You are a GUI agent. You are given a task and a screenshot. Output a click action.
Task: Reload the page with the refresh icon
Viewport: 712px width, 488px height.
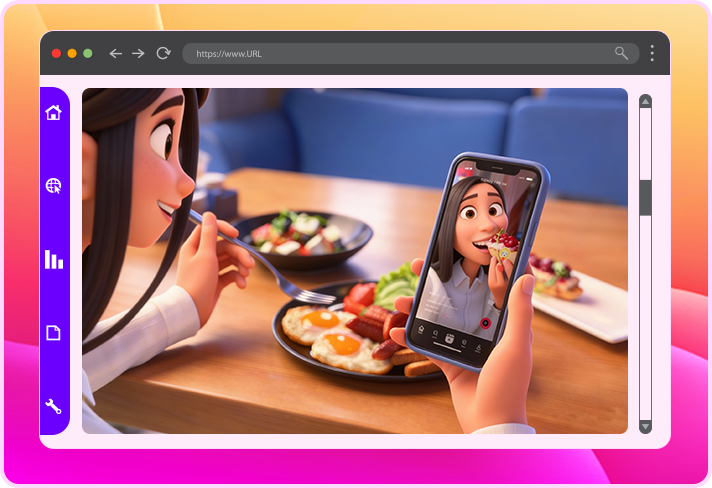click(x=163, y=53)
